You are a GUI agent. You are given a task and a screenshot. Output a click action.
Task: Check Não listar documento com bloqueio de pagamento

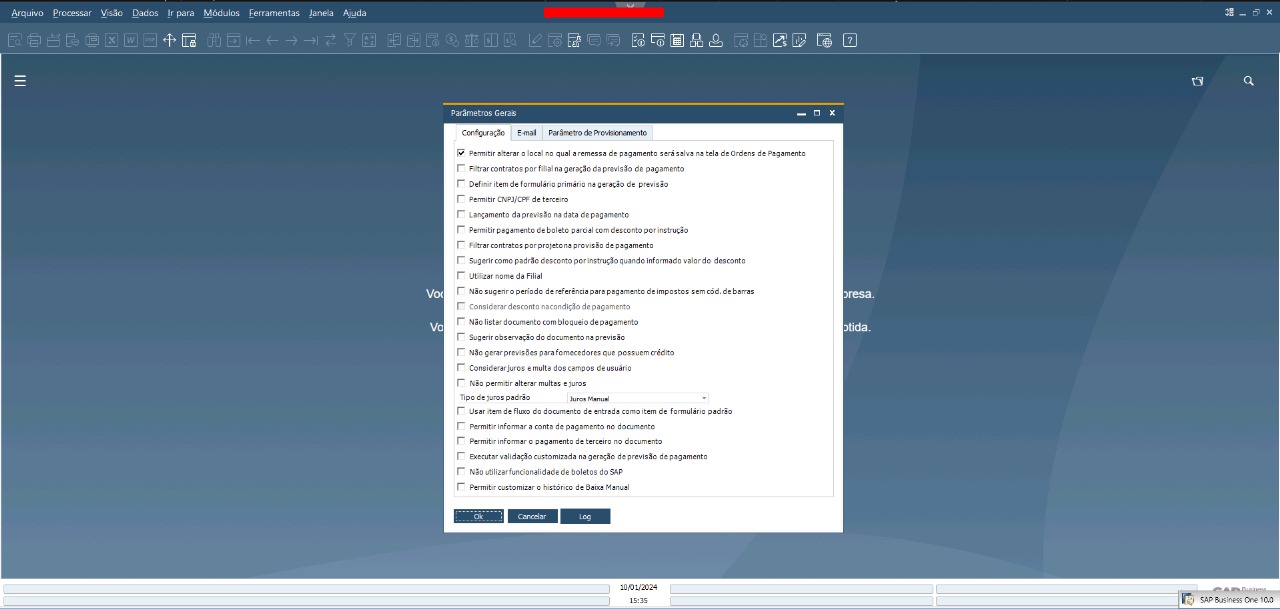(461, 322)
